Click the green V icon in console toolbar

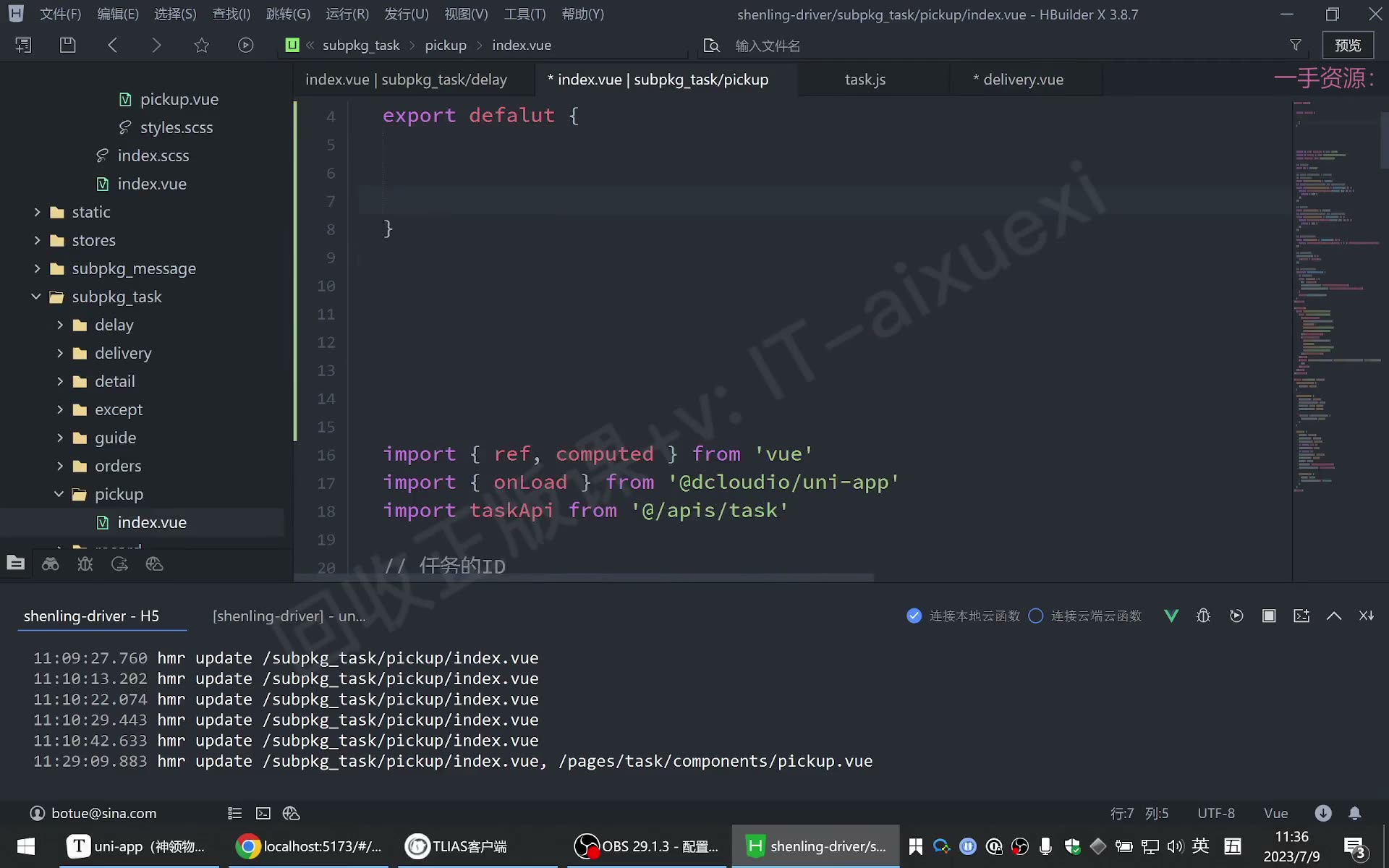pyautogui.click(x=1171, y=616)
